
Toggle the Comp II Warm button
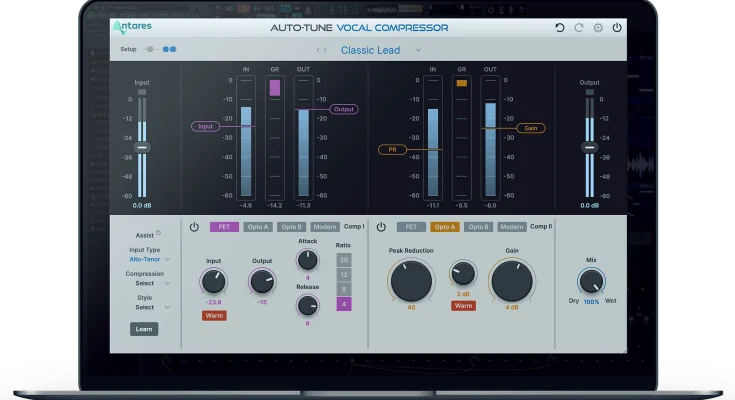tap(463, 306)
